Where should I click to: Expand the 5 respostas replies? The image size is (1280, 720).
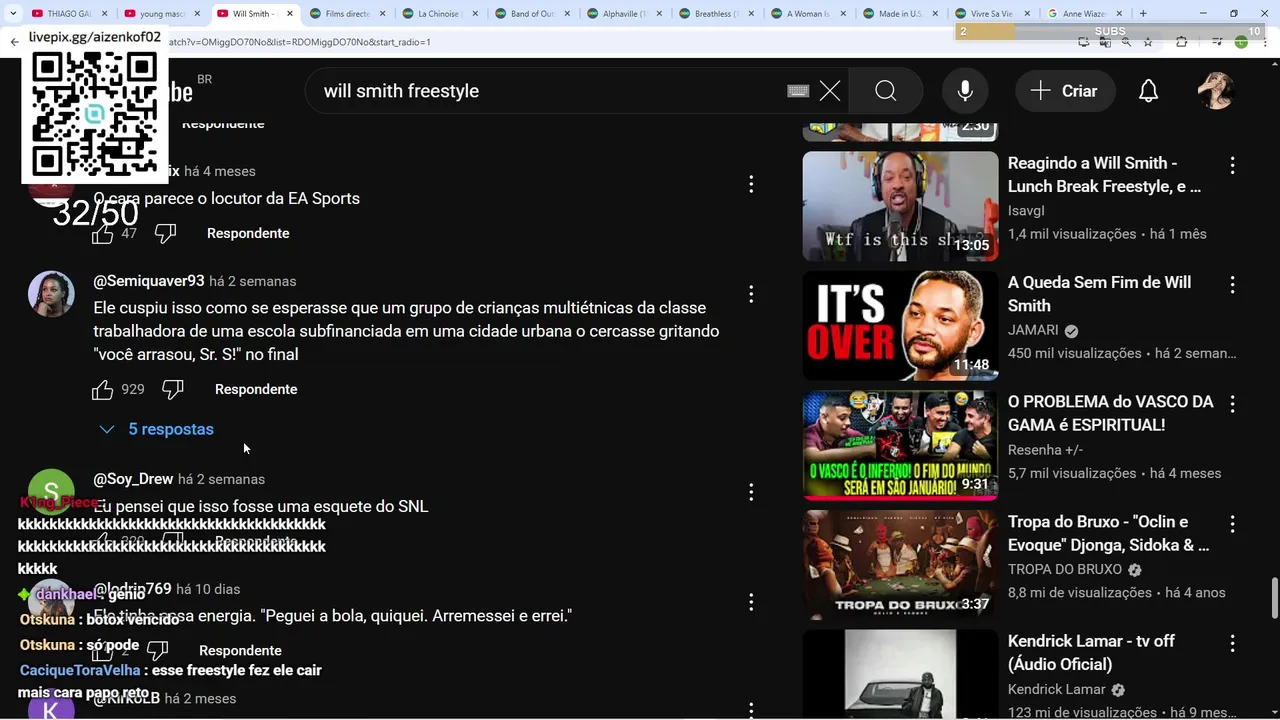(157, 430)
